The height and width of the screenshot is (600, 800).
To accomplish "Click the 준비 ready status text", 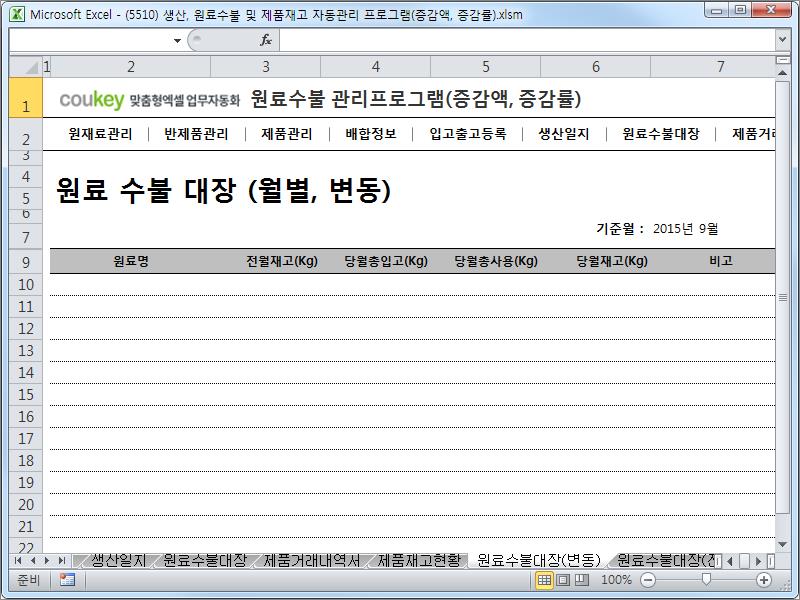I will pyautogui.click(x=28, y=580).
